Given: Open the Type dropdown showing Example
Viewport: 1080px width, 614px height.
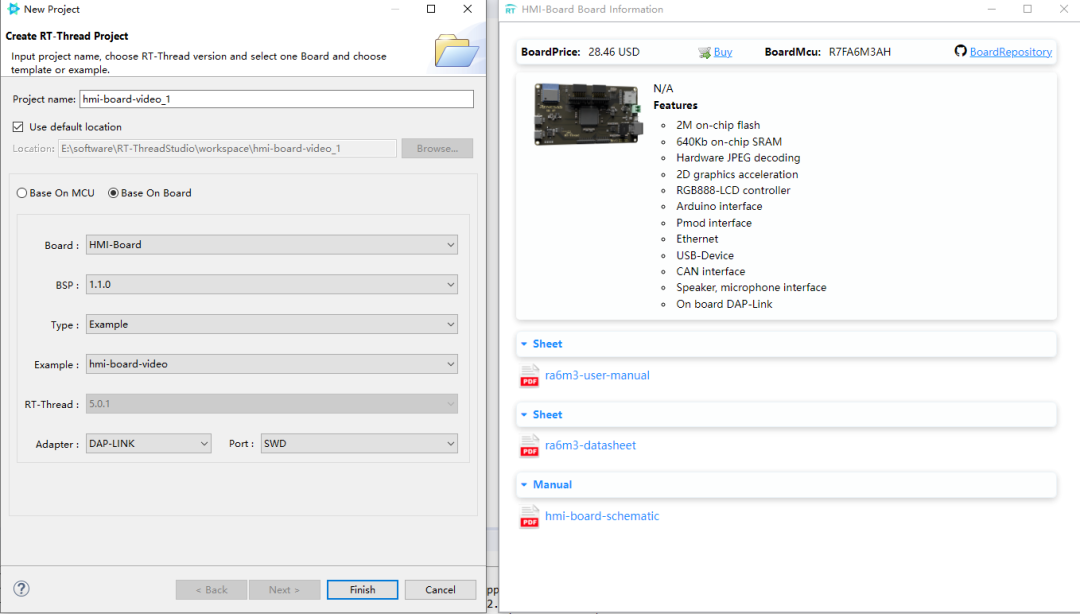Looking at the screenshot, I should 271,325.
